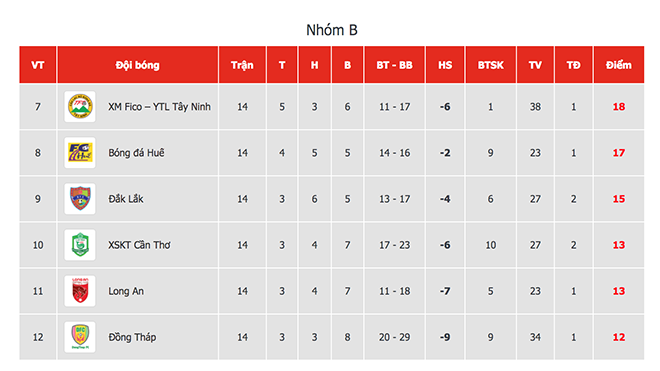
Task: Open the Đồng Tháp team name
Action: 132,337
